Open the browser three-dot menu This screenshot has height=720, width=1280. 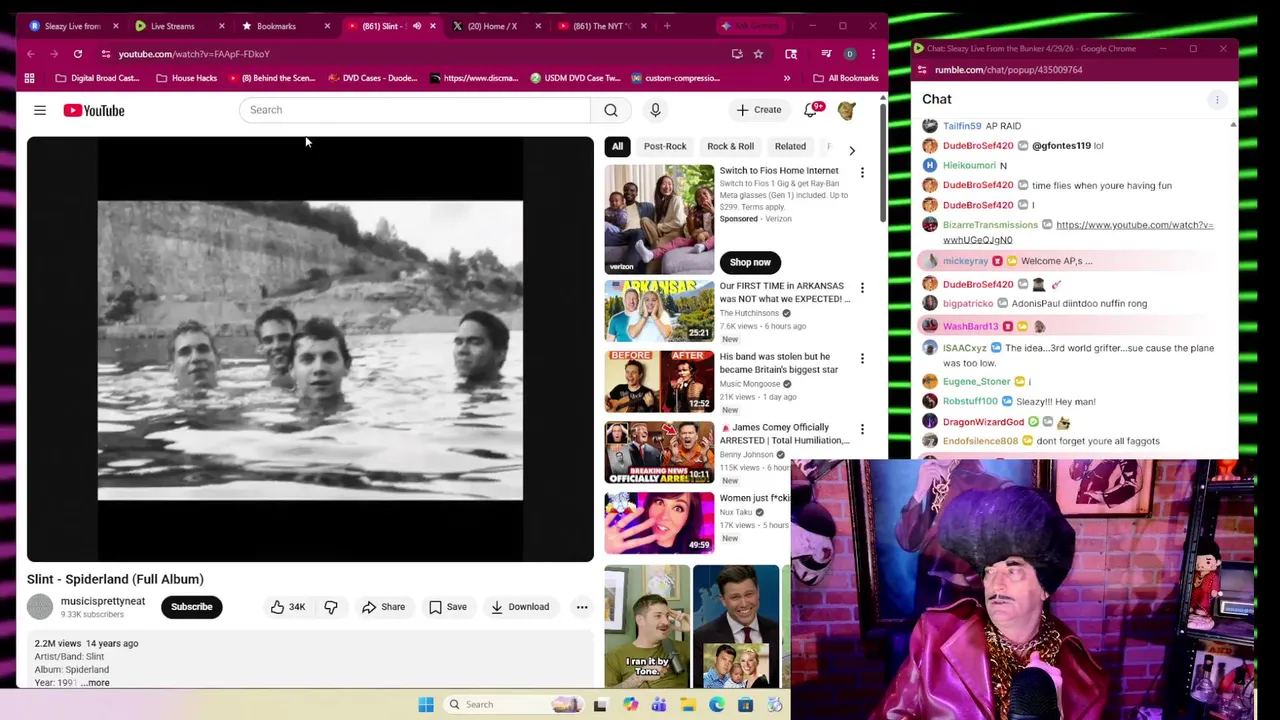coord(873,54)
